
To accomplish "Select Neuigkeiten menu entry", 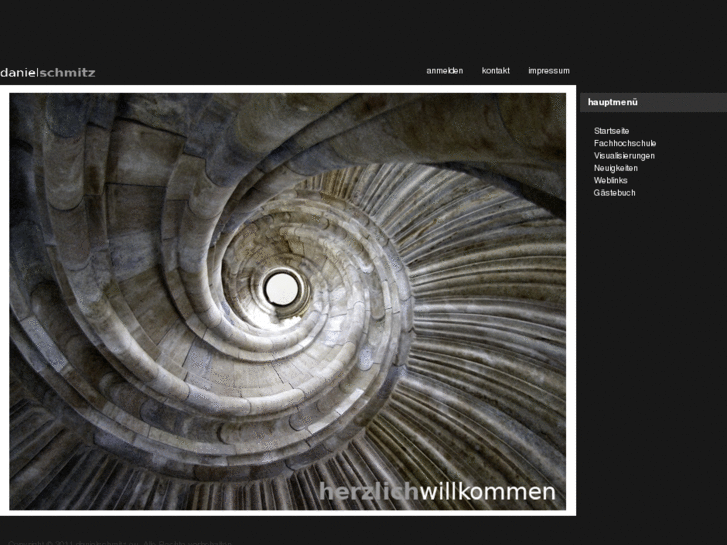I will 616,168.
